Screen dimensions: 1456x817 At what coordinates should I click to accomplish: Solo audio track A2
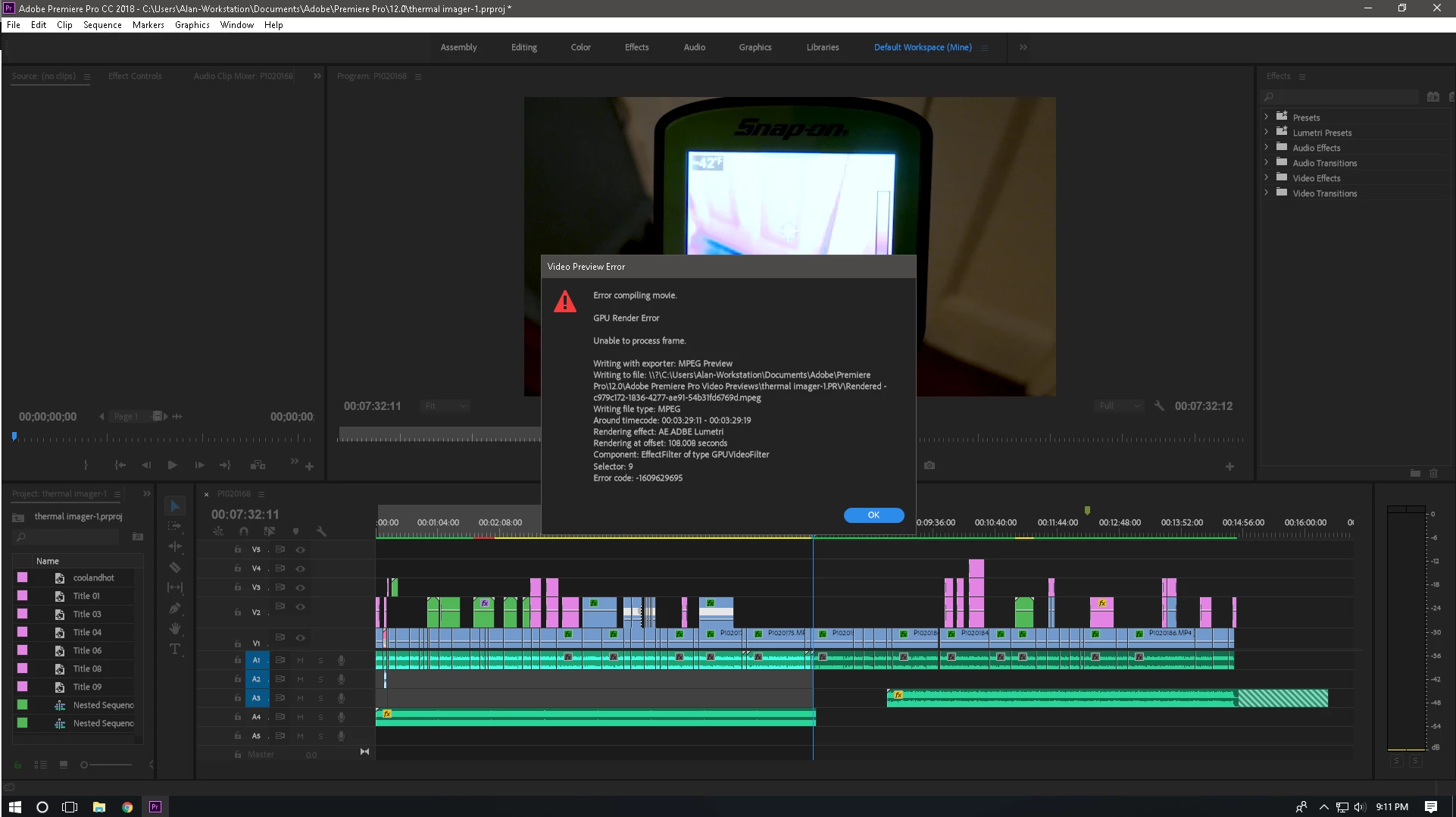point(320,679)
